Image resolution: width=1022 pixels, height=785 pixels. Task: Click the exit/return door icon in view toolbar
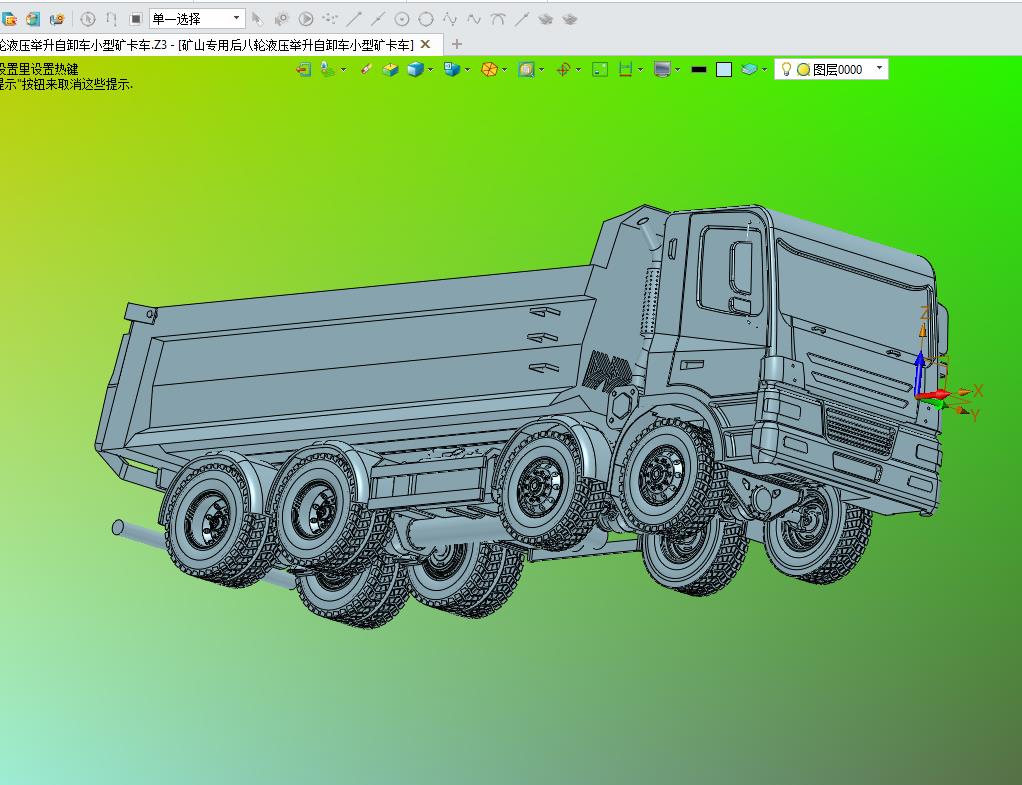tap(304, 69)
